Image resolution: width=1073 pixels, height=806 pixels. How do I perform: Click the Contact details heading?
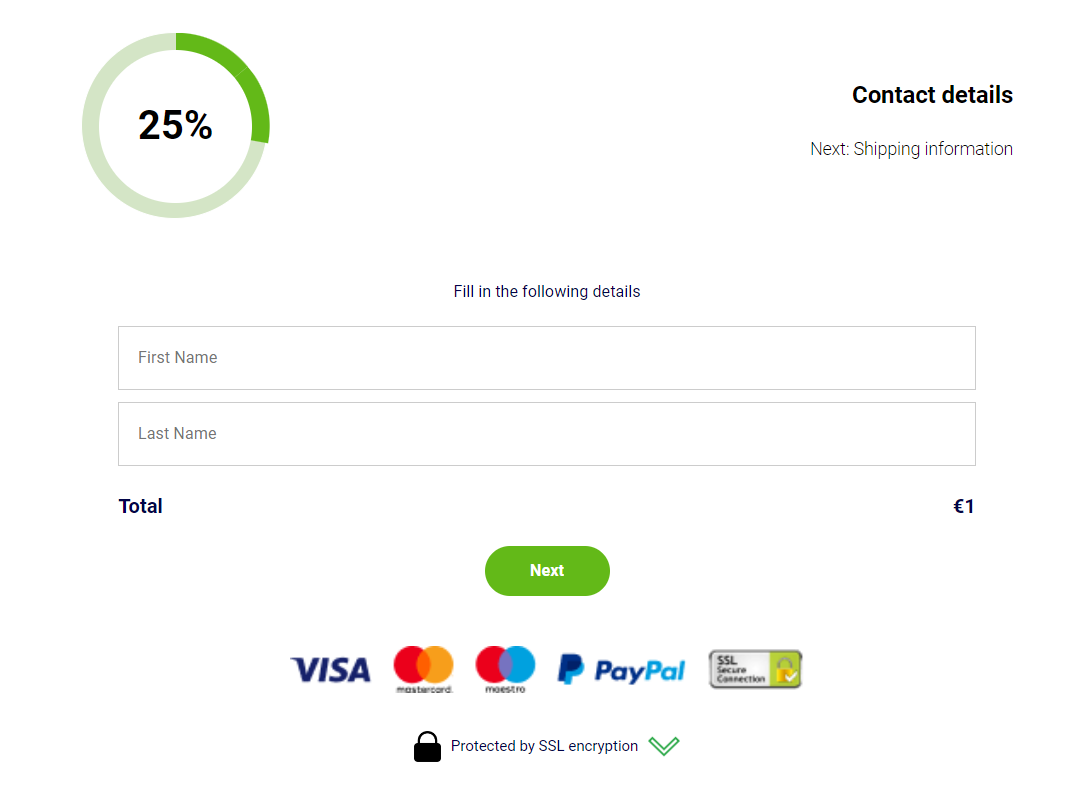coord(932,95)
